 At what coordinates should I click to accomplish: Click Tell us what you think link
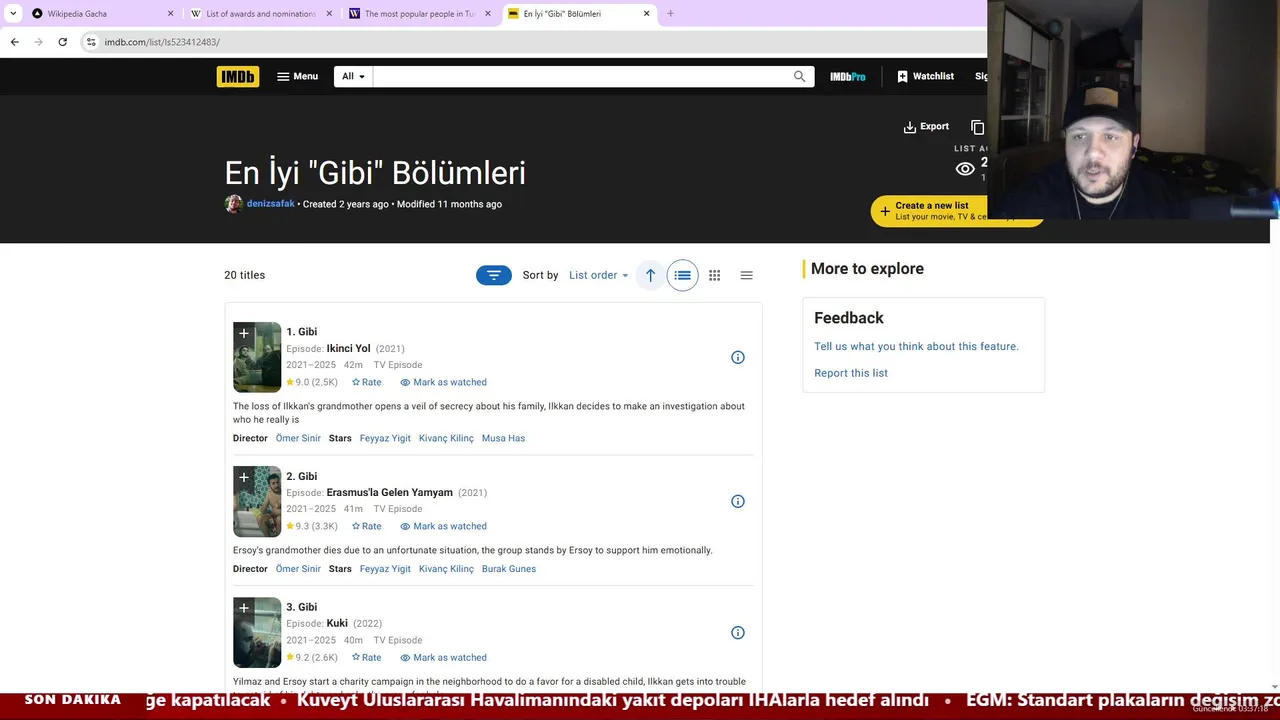(916, 346)
